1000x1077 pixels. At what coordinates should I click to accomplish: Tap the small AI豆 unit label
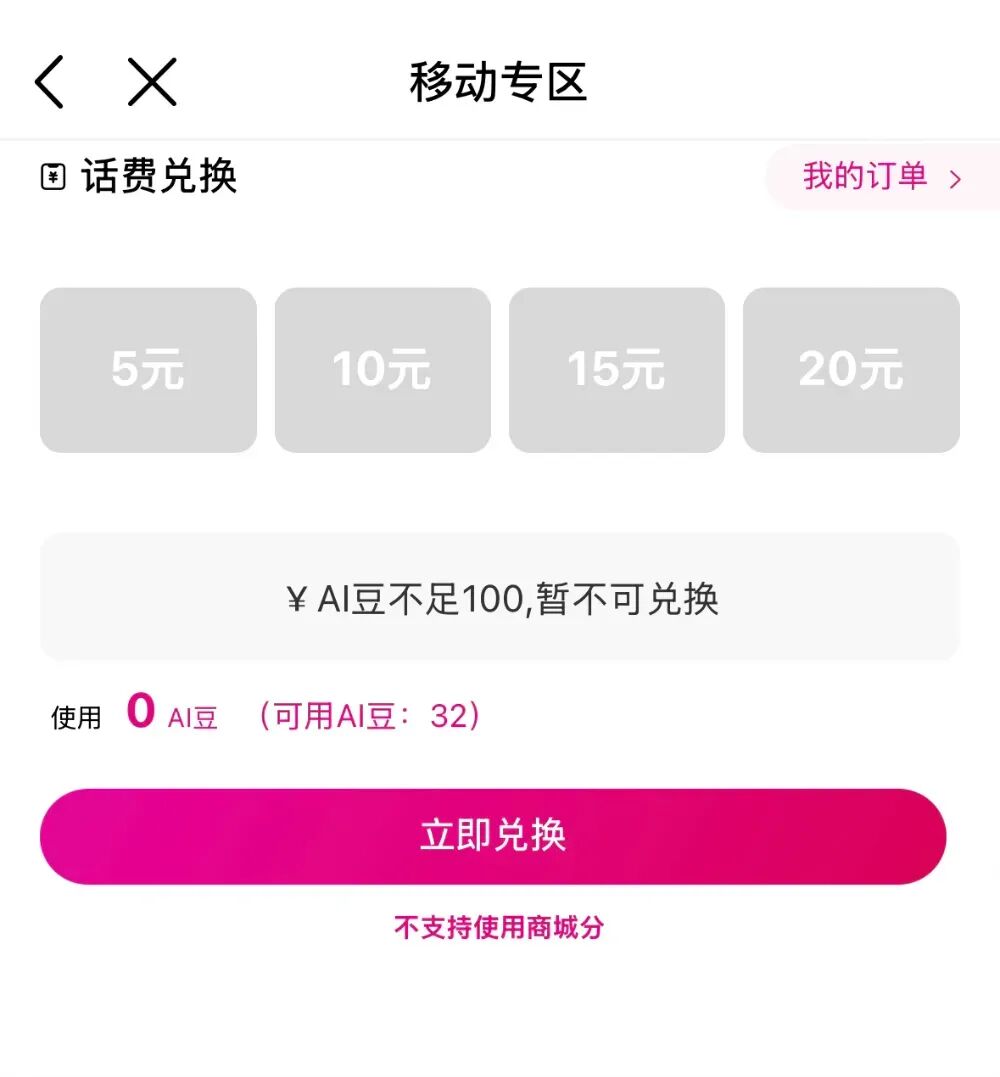coord(193,718)
